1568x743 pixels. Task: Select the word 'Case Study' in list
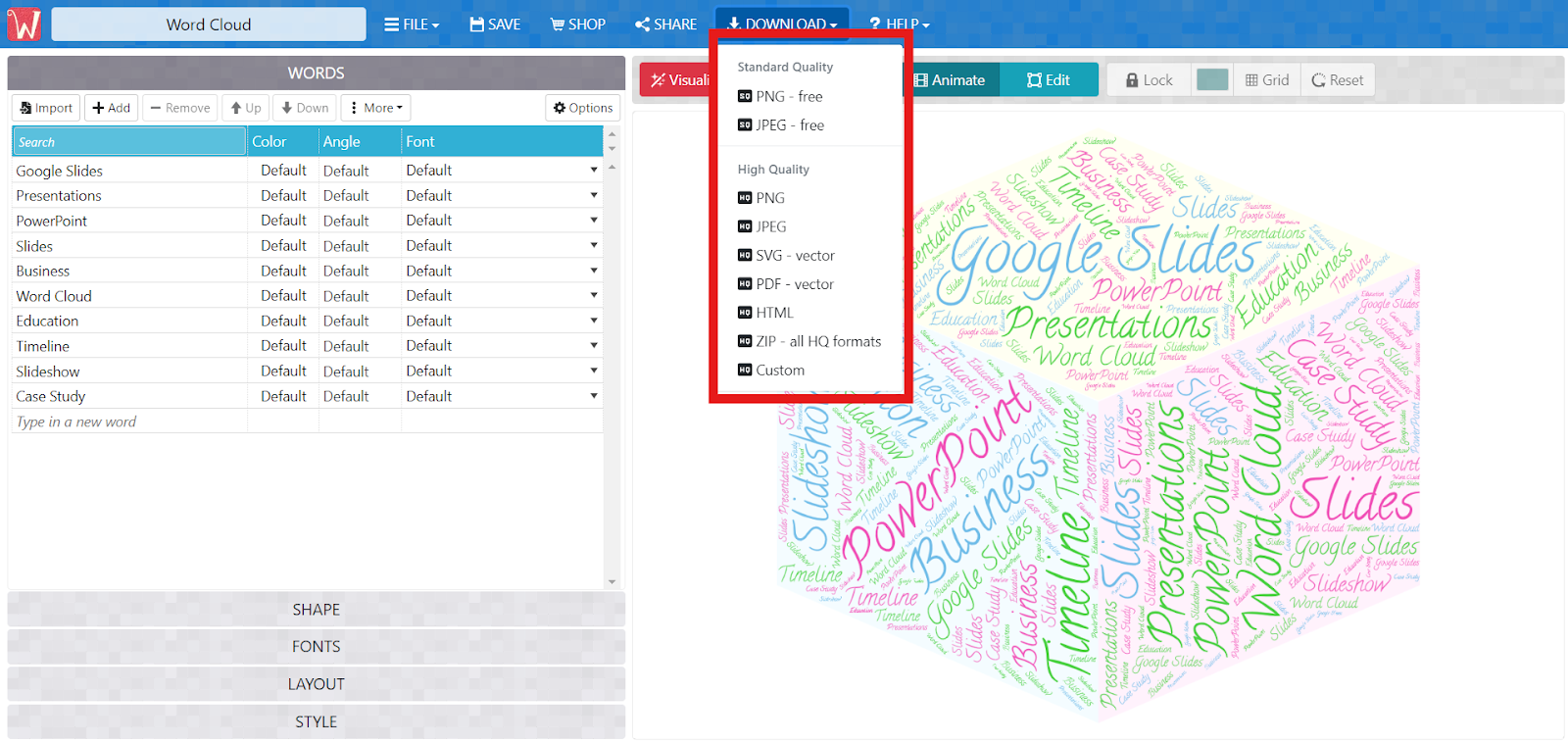[50, 396]
